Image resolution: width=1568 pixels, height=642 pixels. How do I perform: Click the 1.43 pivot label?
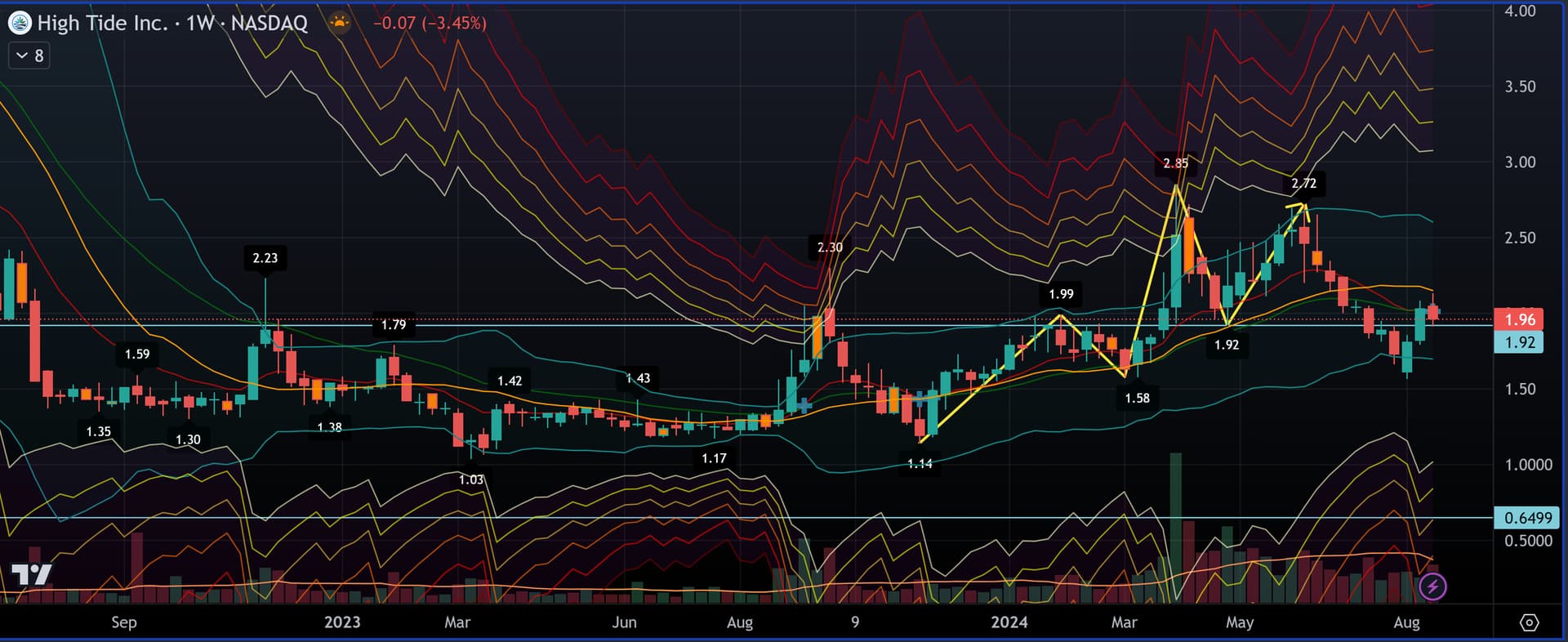pyautogui.click(x=638, y=378)
